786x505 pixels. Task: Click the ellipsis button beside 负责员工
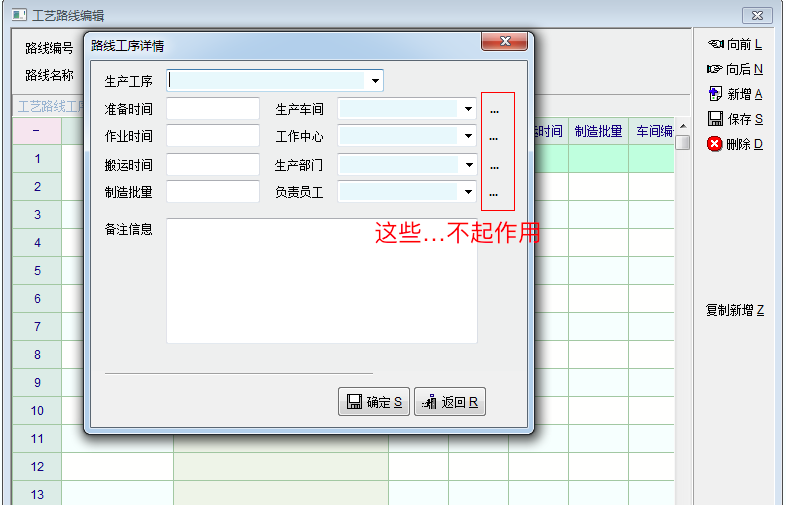click(494, 192)
